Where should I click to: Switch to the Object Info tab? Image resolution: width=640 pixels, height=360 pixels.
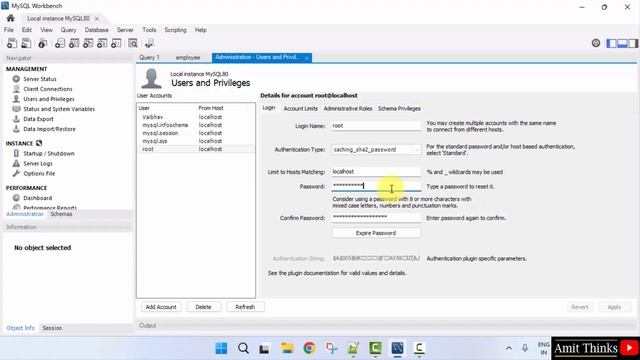tap(20, 328)
